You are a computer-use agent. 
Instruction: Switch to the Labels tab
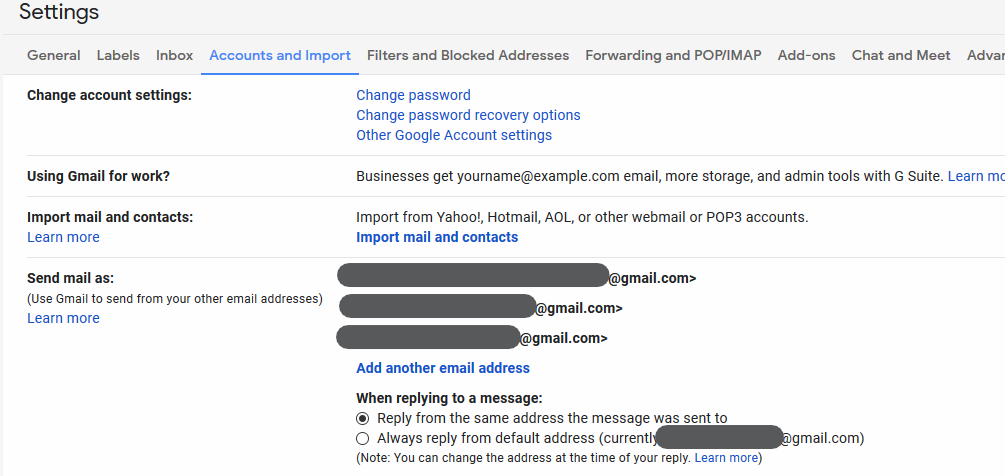click(118, 55)
